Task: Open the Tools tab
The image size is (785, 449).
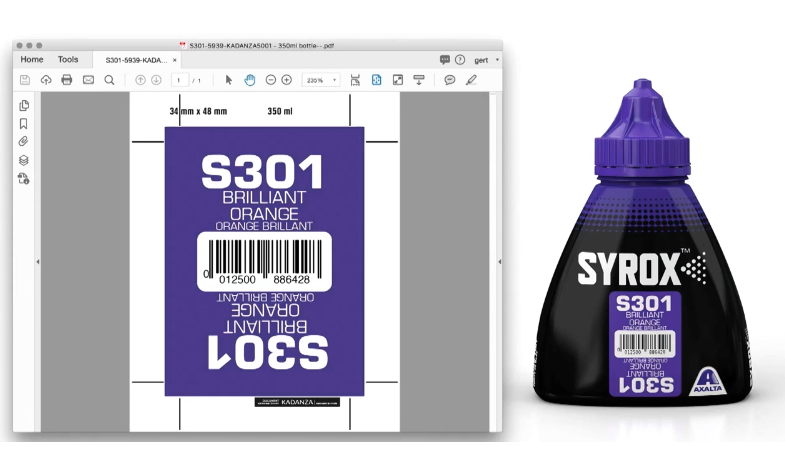Action: [x=68, y=60]
